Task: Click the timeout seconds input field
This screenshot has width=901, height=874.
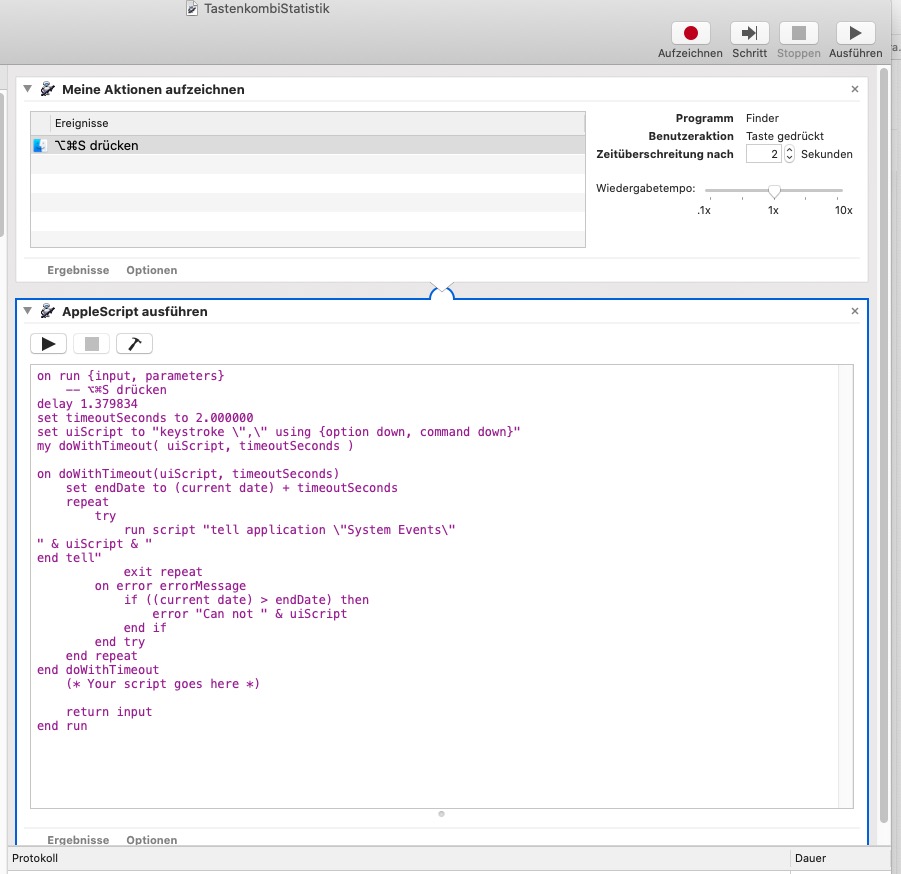Action: click(x=763, y=154)
